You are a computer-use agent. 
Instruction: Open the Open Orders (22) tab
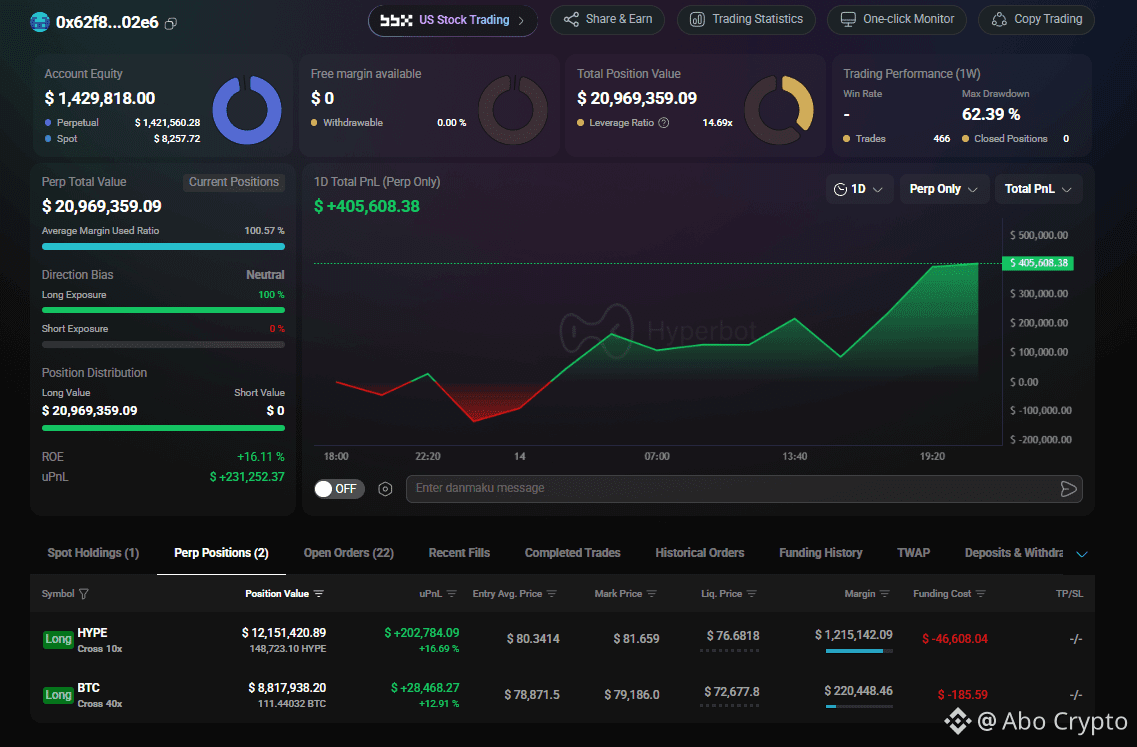pyautogui.click(x=349, y=553)
